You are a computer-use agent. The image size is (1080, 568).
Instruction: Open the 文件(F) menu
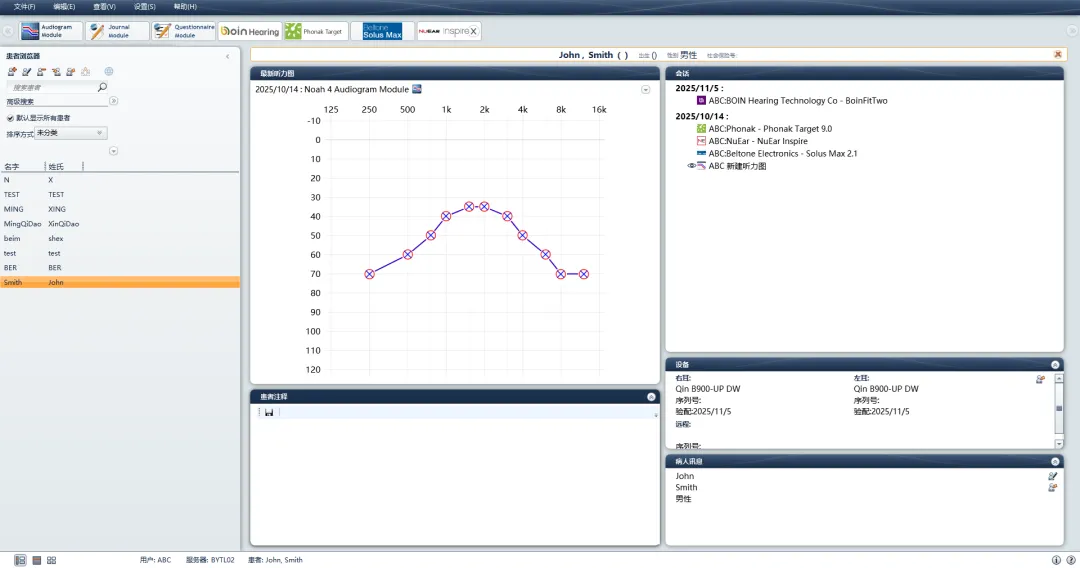click(x=25, y=7)
